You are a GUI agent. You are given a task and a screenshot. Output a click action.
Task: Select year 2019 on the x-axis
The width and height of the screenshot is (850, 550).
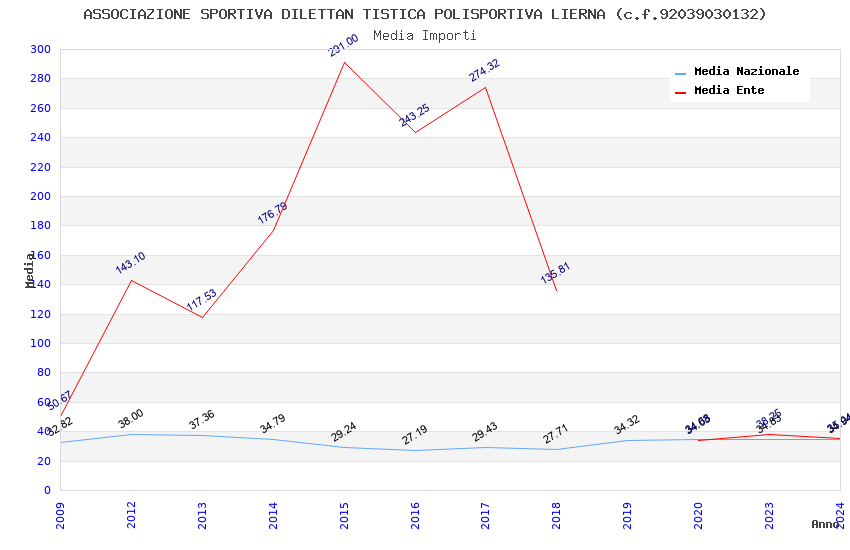click(x=627, y=516)
